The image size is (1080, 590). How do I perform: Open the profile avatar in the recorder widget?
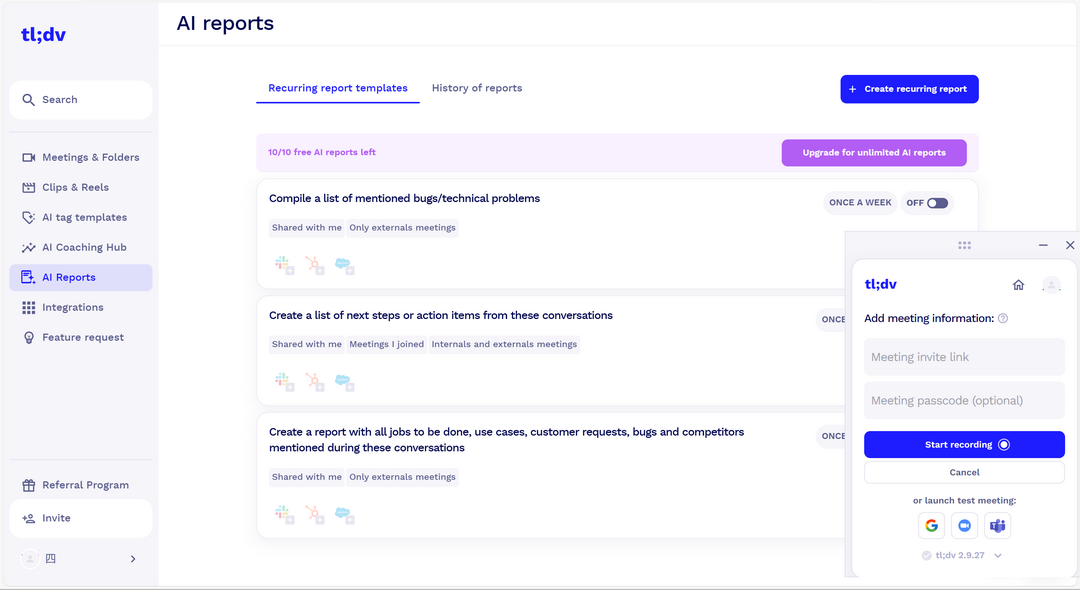click(x=1051, y=284)
